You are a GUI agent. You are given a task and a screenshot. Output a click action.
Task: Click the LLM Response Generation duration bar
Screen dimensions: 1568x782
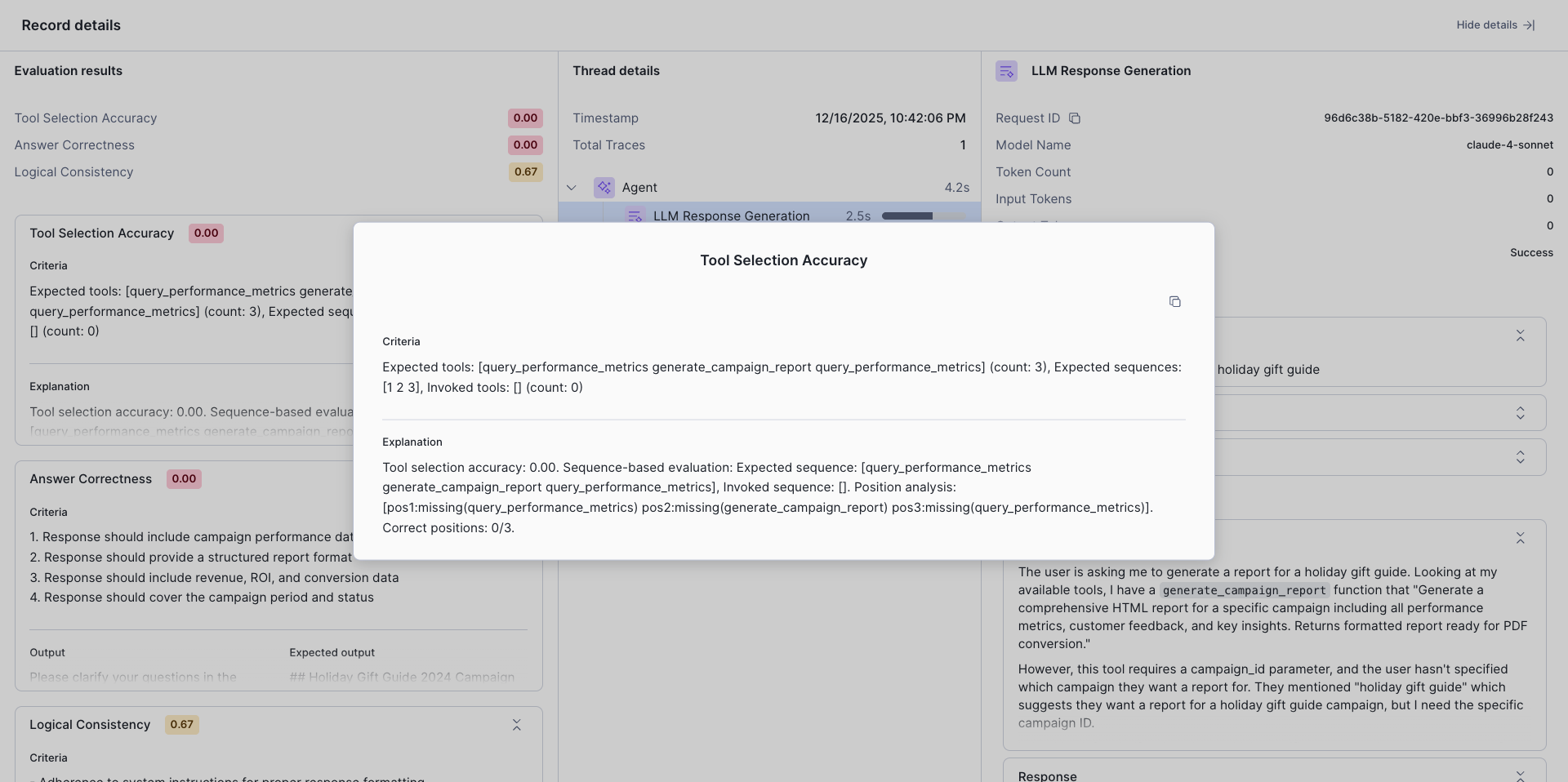click(x=923, y=215)
